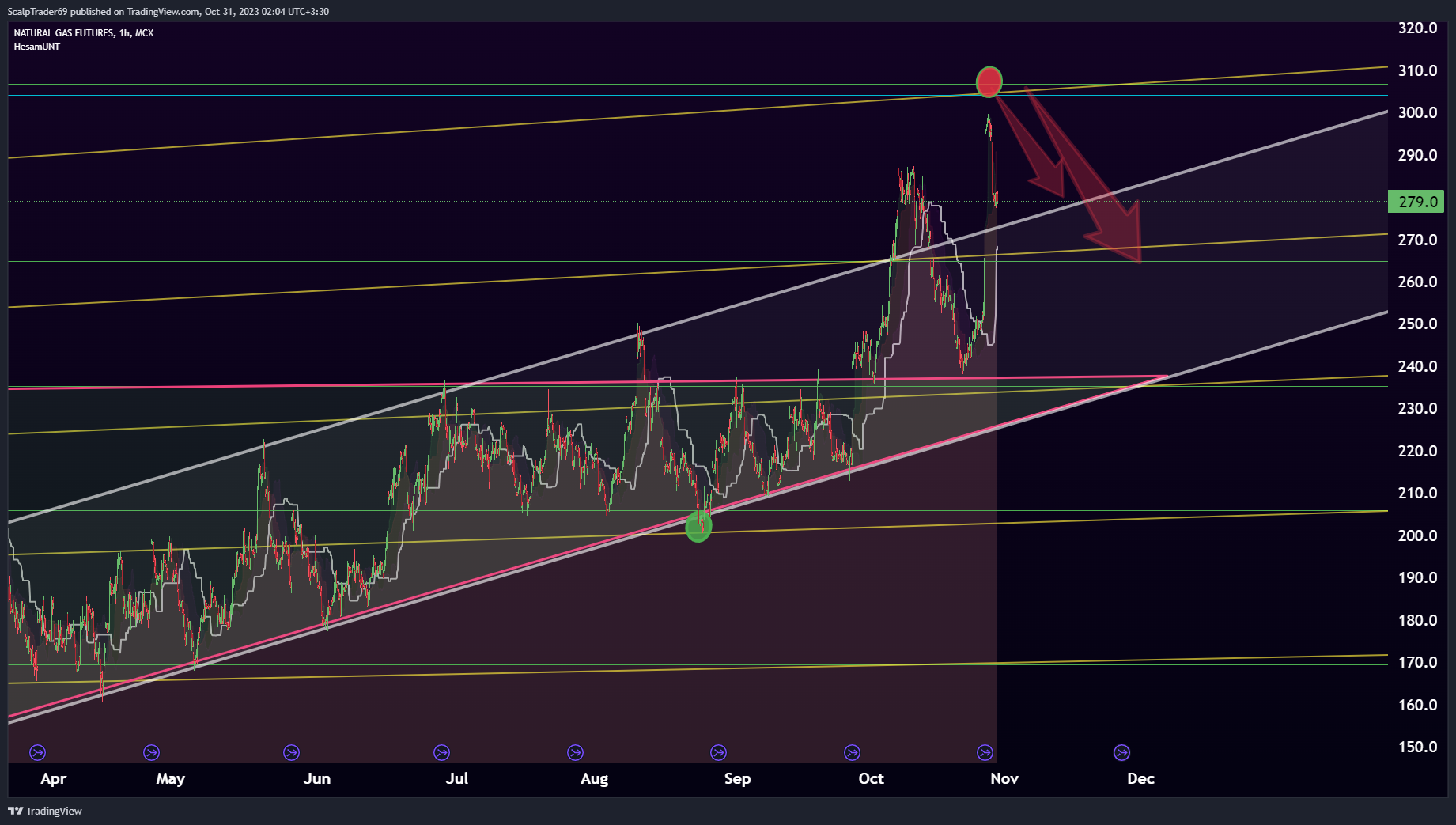Screen dimensions: 1456x825
Task: Click the May label on time axis
Action: pos(170,779)
